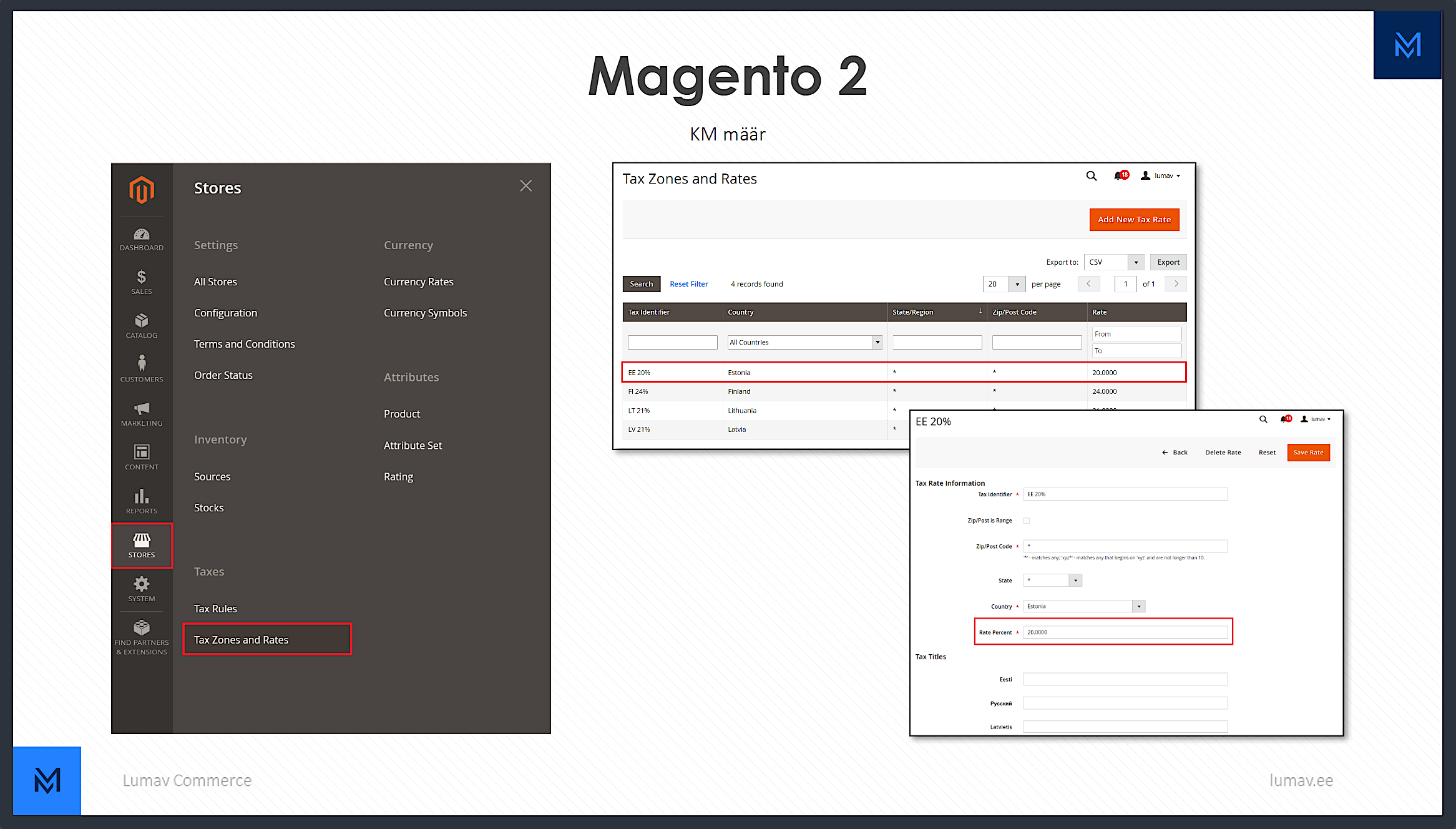Open Configuration menu item
Image resolution: width=1456 pixels, height=829 pixels.
tap(225, 313)
